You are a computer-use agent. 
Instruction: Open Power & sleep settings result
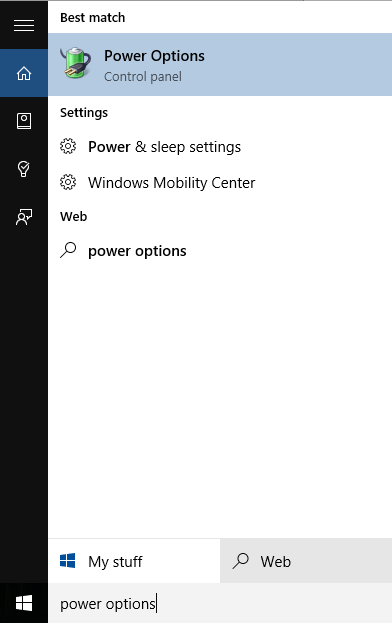pos(220,147)
